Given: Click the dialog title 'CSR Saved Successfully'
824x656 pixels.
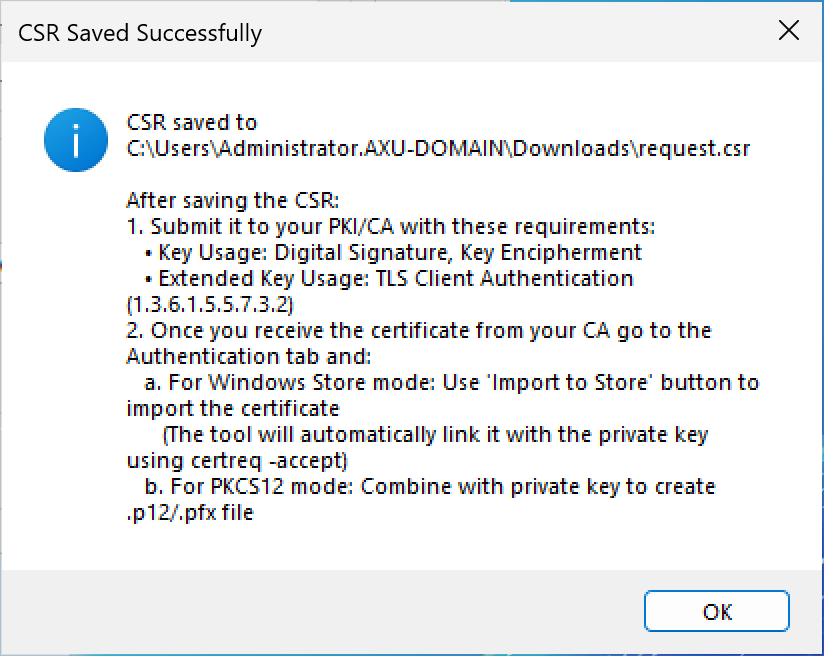Looking at the screenshot, I should tap(139, 33).
